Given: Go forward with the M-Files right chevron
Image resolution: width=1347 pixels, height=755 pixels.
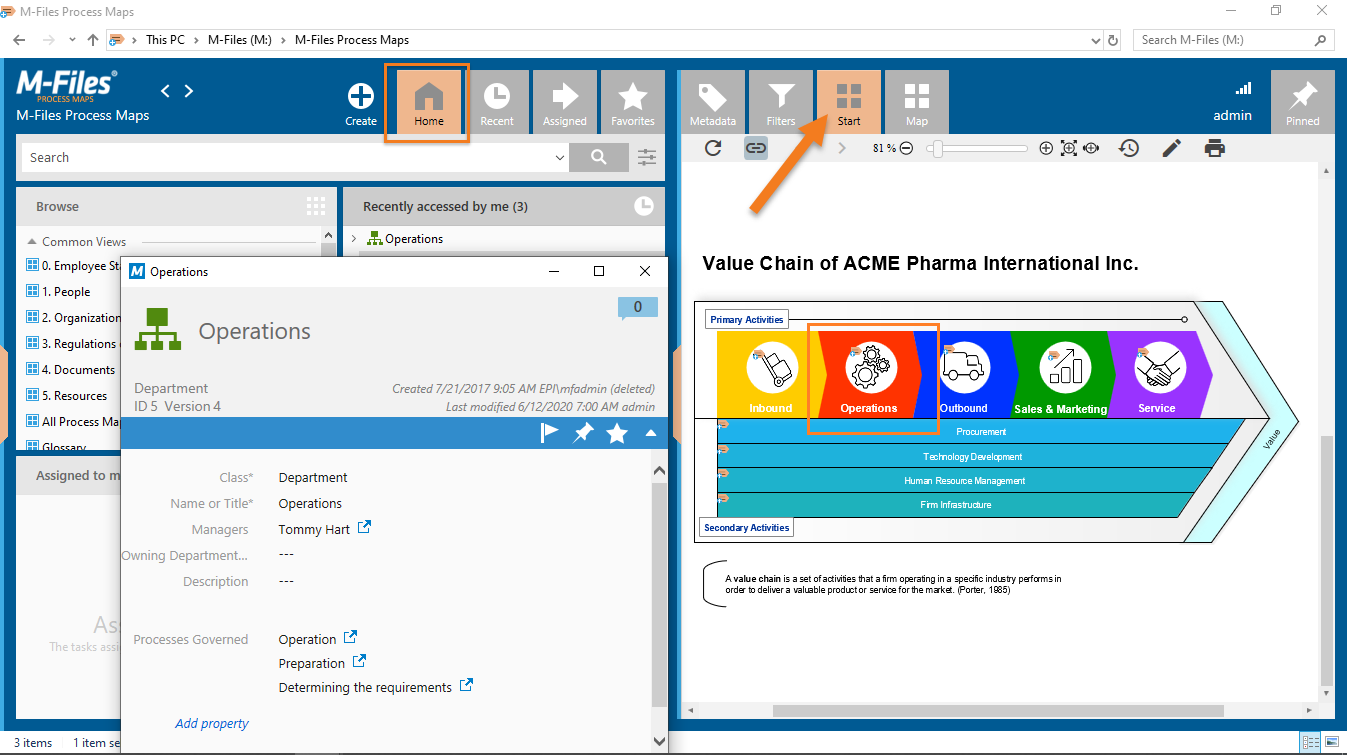Looking at the screenshot, I should point(188,91).
